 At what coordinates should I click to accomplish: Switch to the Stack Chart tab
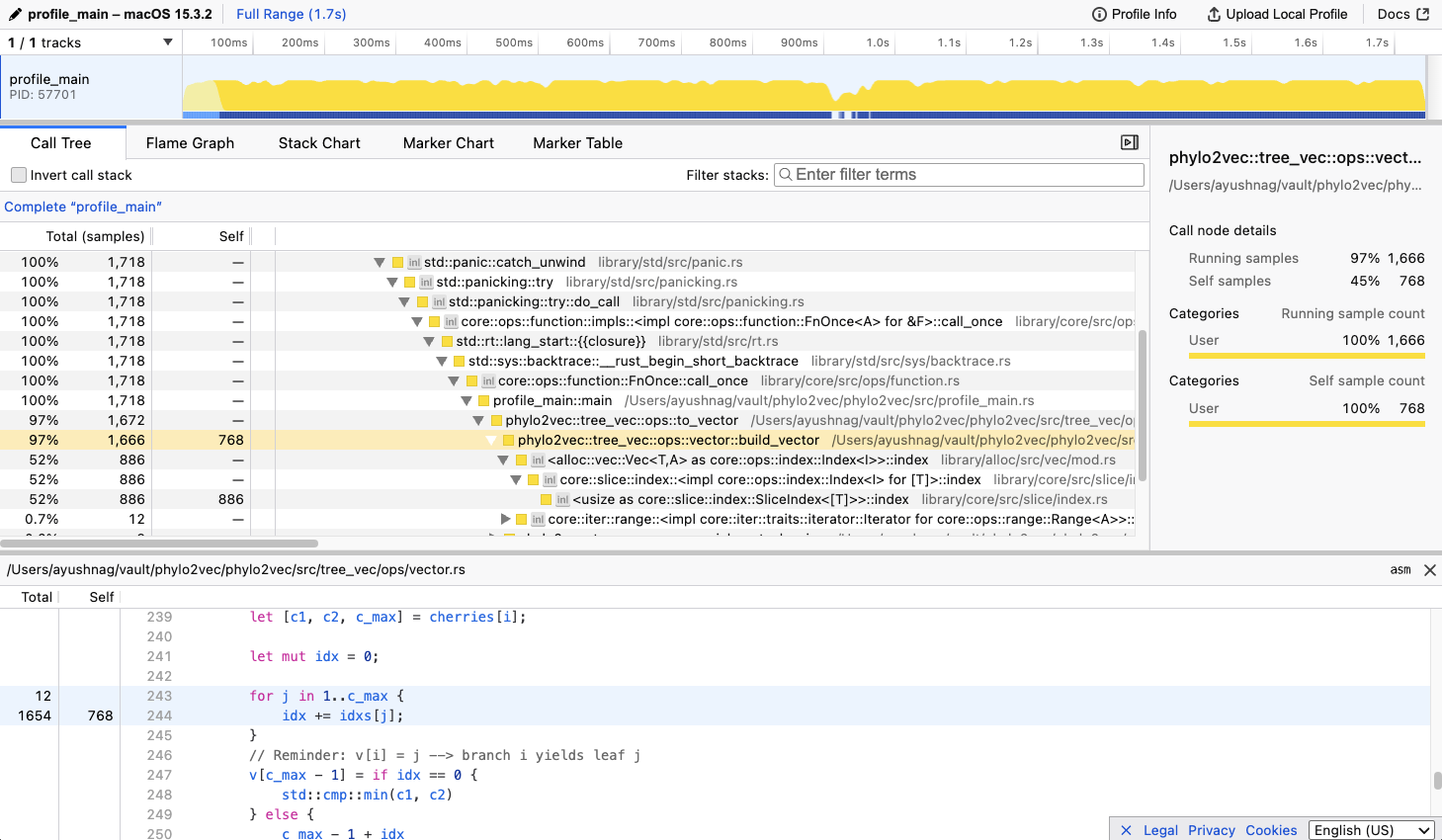(319, 142)
